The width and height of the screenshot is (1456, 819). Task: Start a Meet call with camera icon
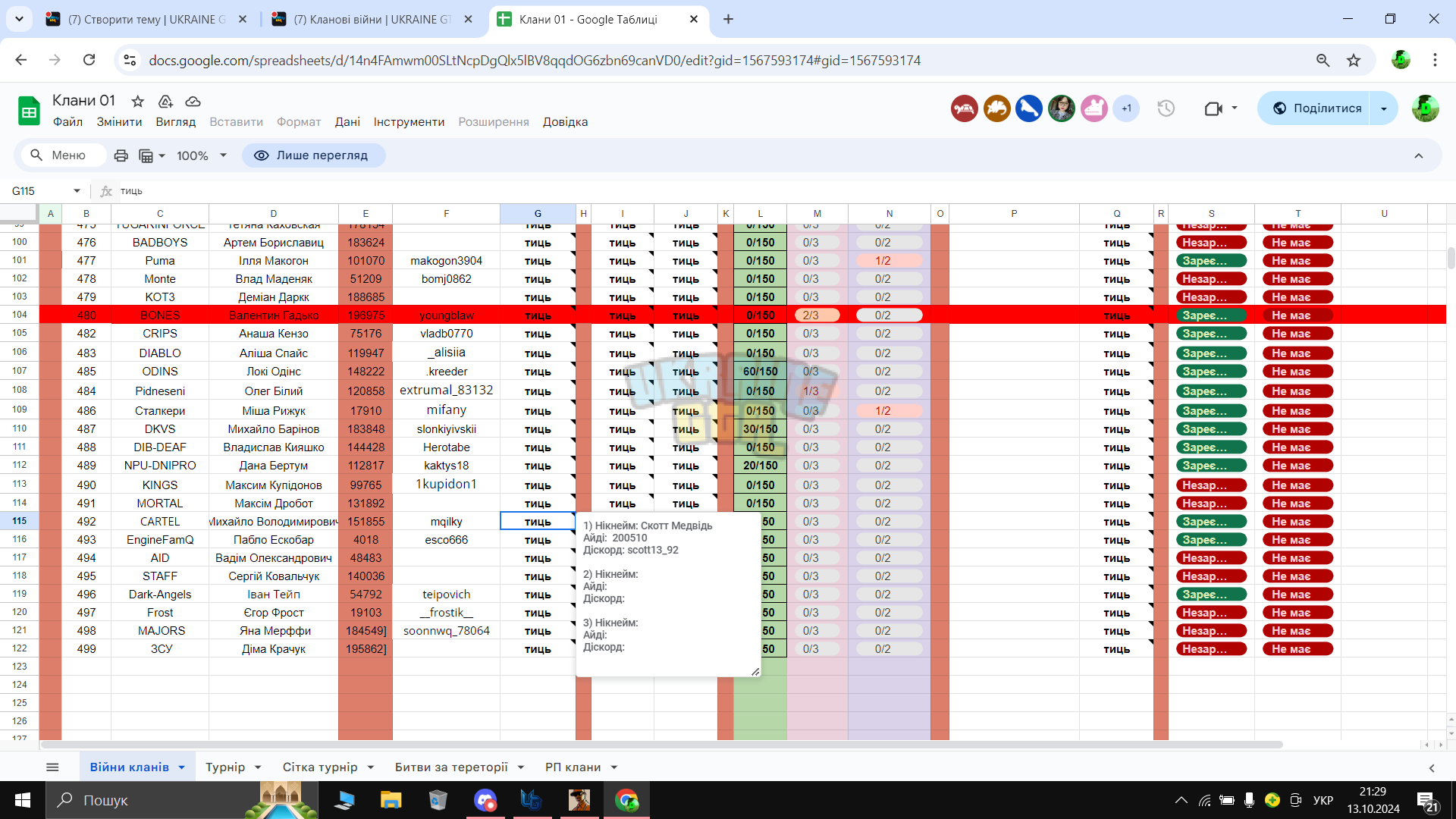[x=1213, y=108]
